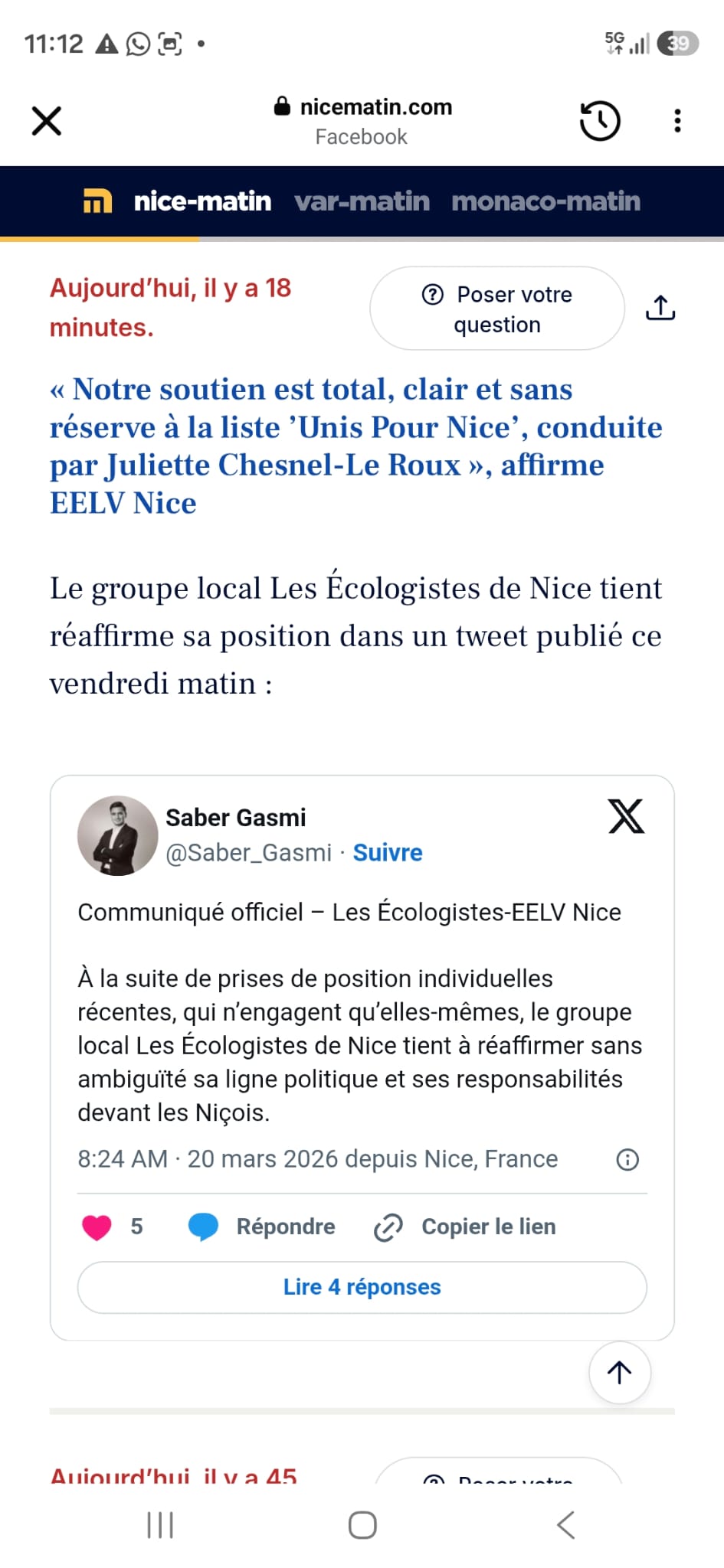Like the tweet with heart icon

pos(97,1227)
